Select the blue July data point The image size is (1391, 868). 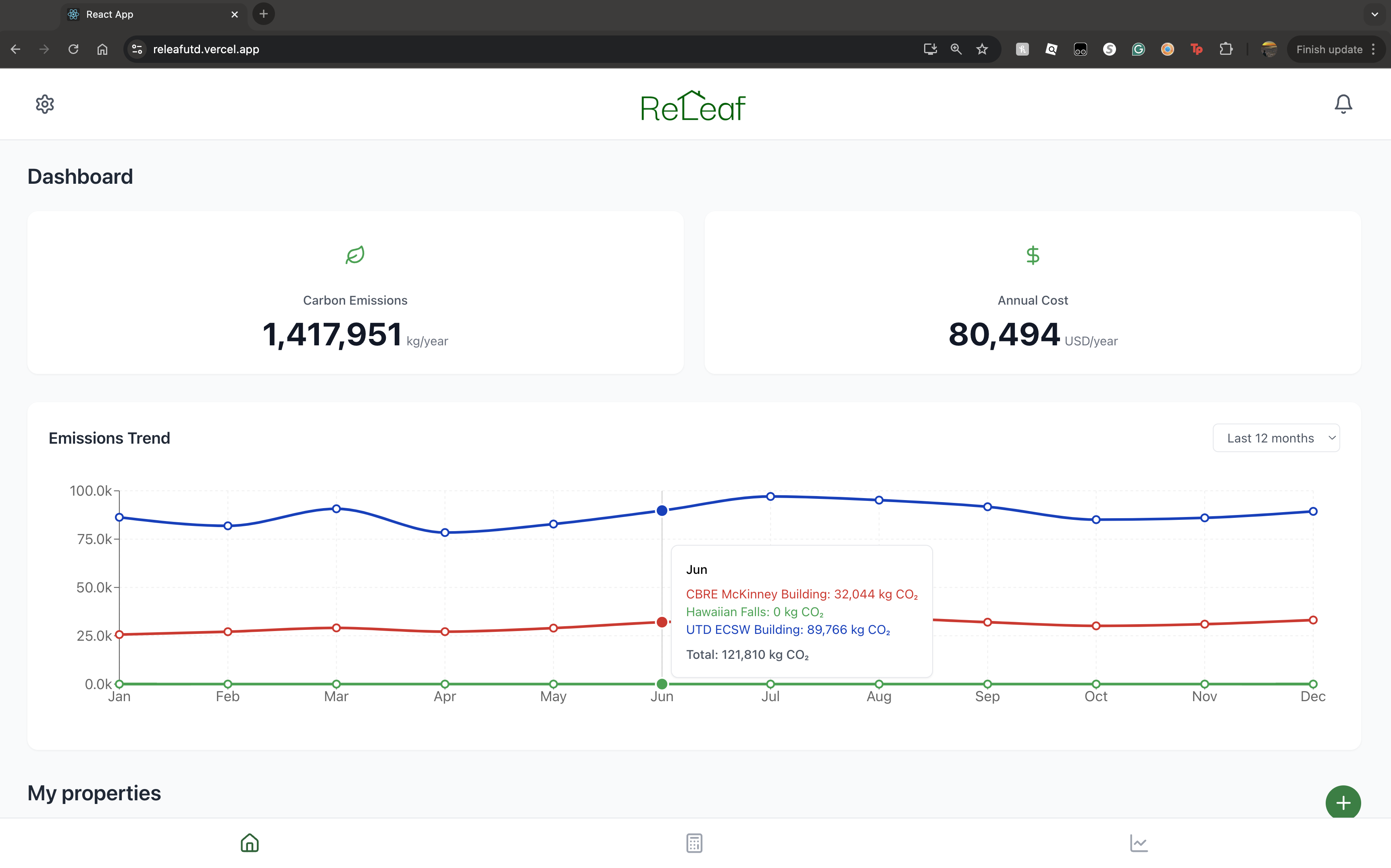[770, 496]
